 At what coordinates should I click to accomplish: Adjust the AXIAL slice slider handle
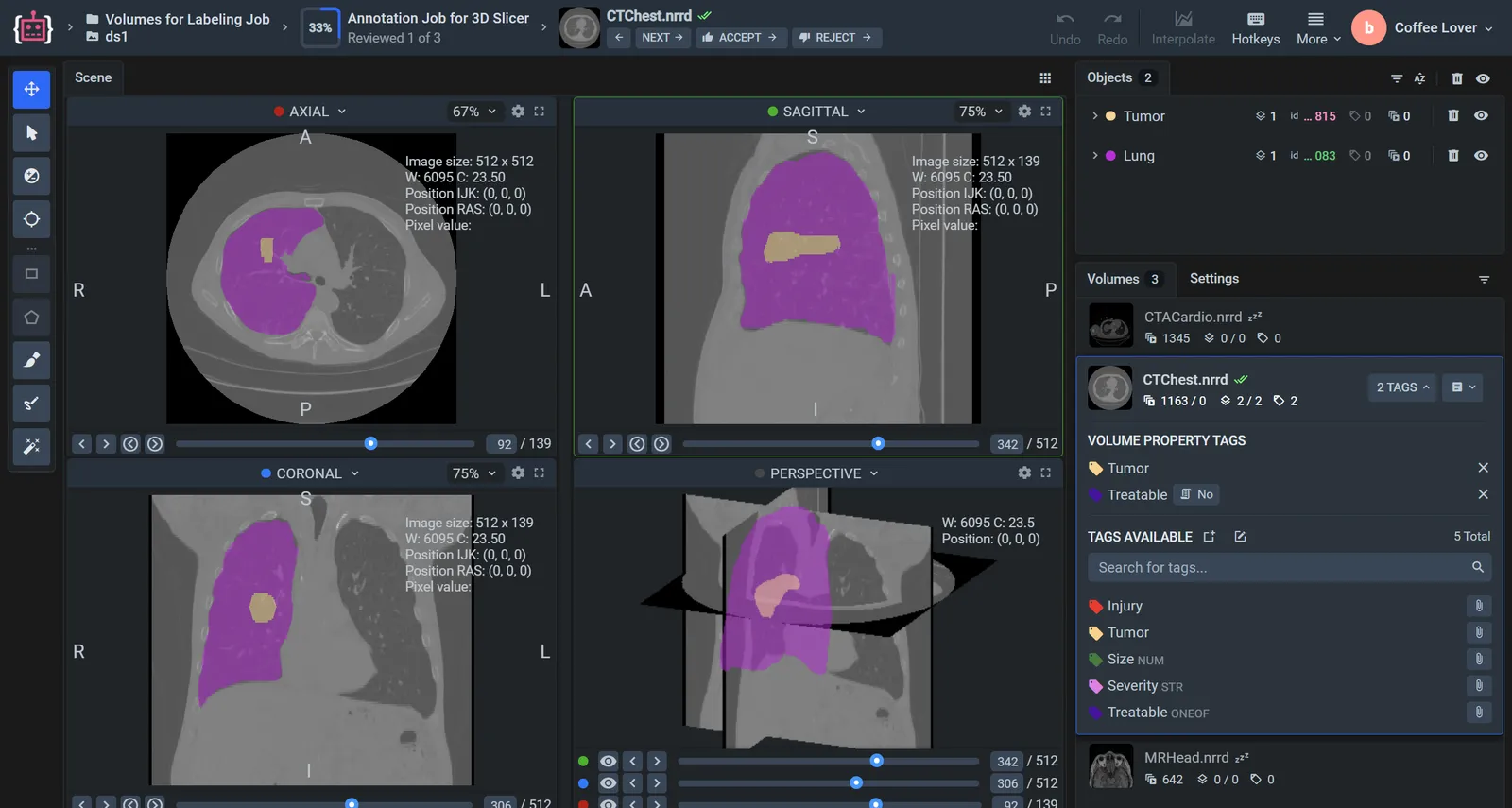pos(370,443)
